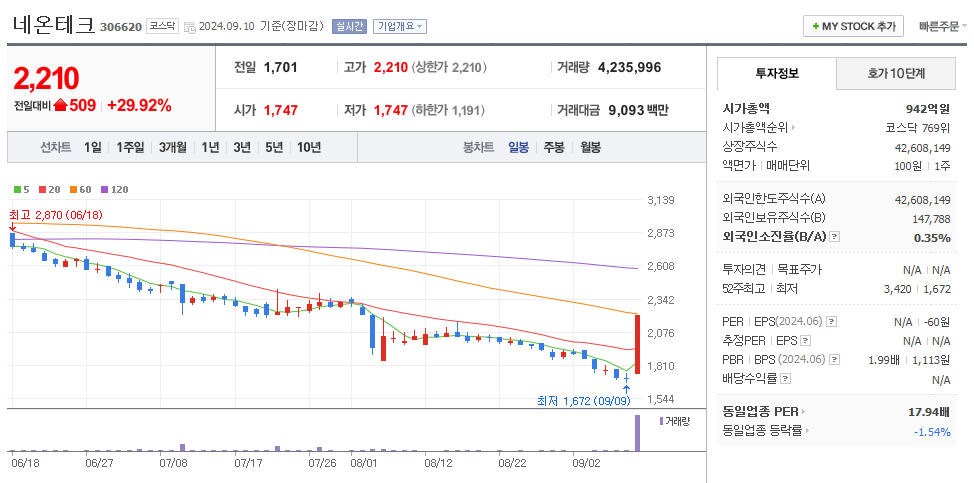974x483 pixels.
Task: Expand the 빠른주문 dropdown
Action: (942, 26)
